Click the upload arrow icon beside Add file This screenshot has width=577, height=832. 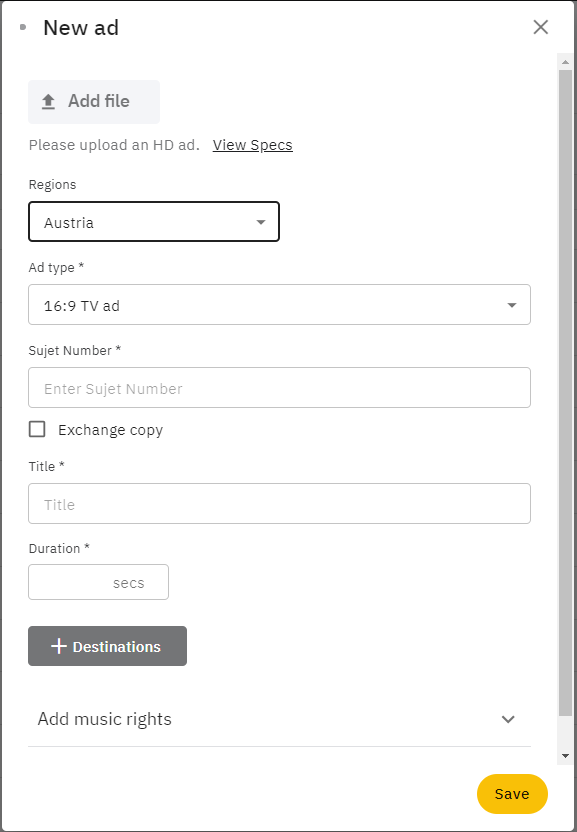tap(48, 101)
